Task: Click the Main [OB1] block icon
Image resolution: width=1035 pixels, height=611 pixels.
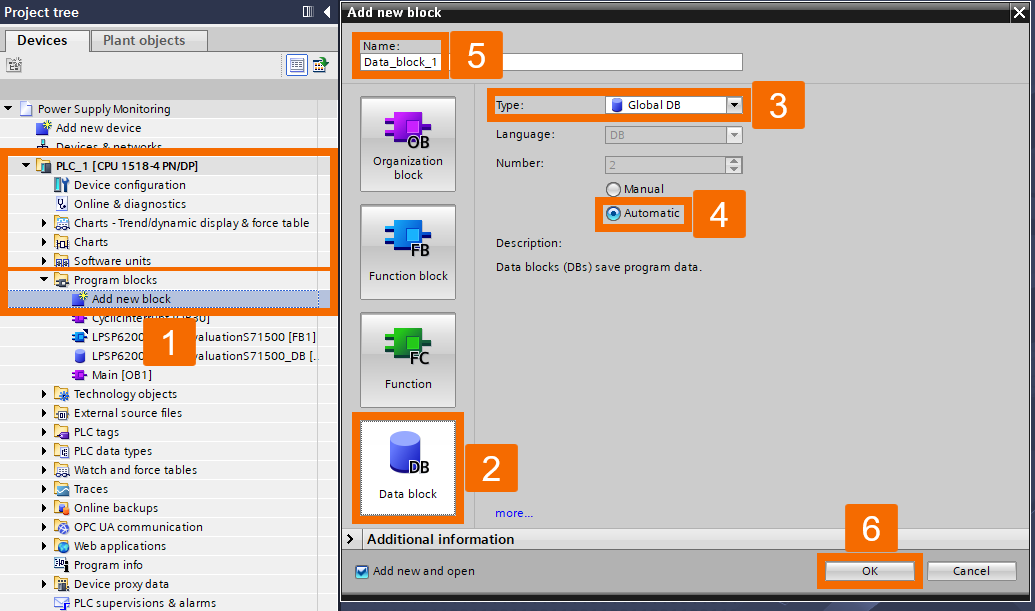Action: point(79,375)
